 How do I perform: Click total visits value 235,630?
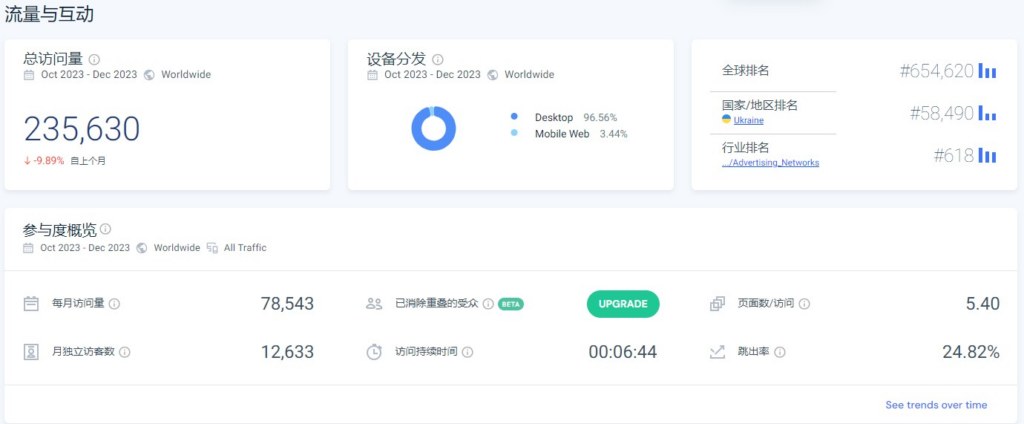pyautogui.click(x=82, y=129)
